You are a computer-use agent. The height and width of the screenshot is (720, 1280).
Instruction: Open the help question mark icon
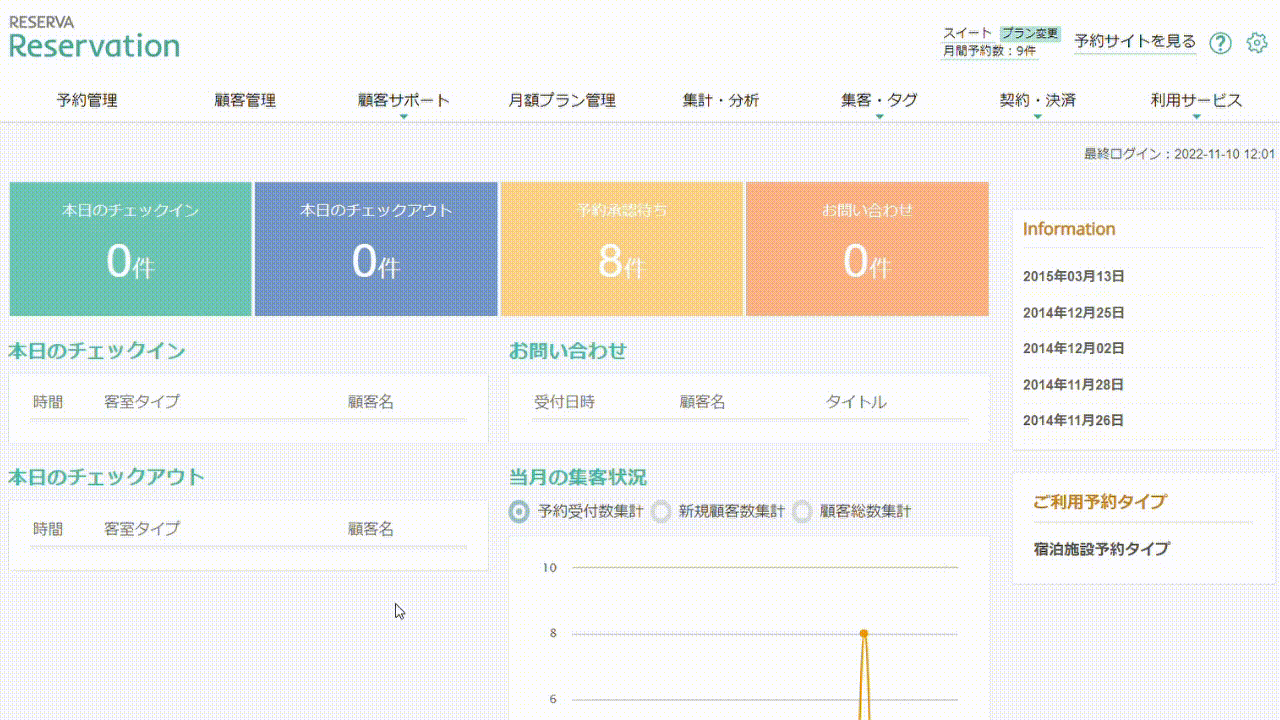(x=1220, y=43)
